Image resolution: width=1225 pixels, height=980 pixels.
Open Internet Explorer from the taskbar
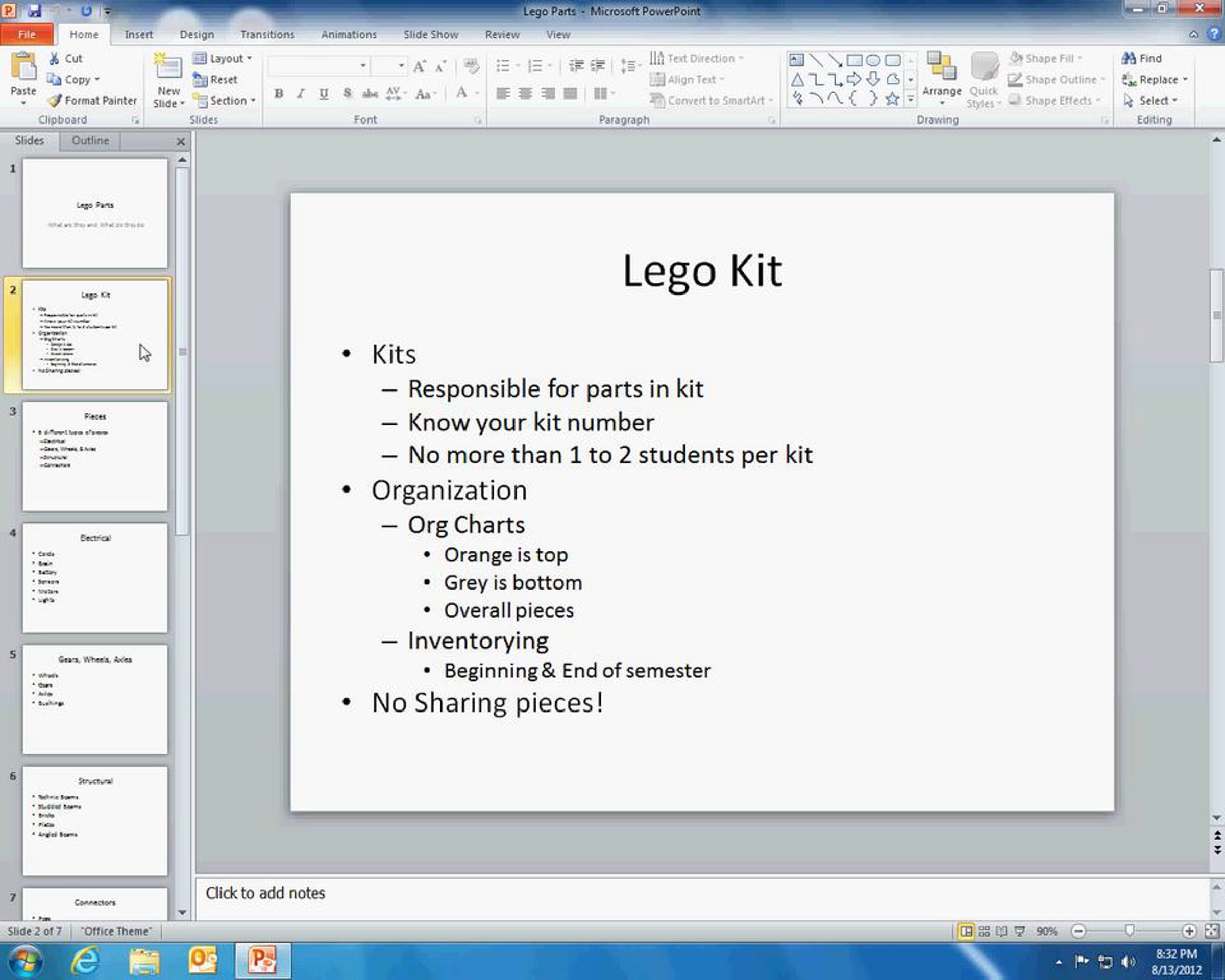85,961
